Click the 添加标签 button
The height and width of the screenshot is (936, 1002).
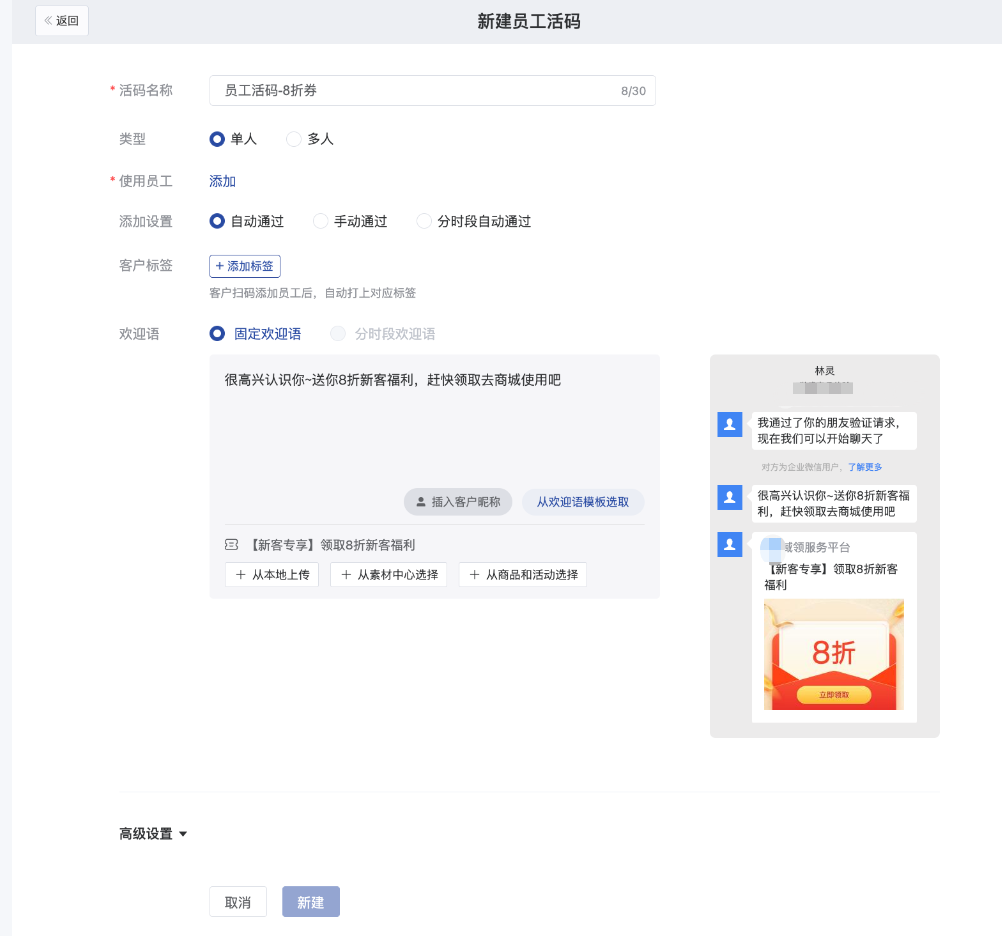[245, 266]
